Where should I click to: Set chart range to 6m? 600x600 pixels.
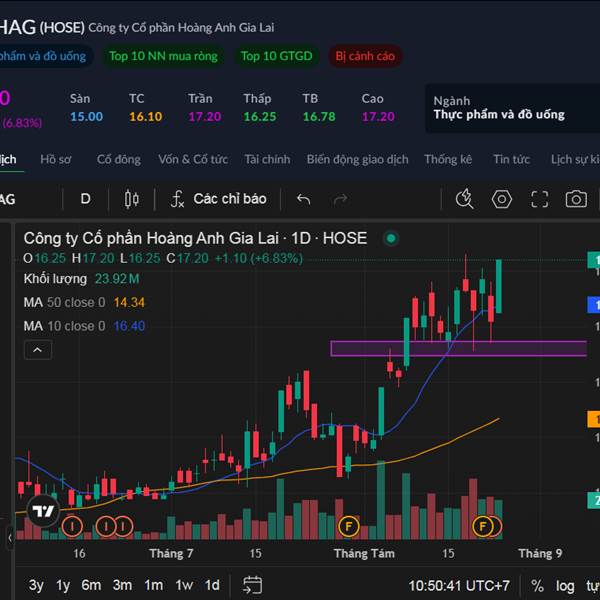(91, 585)
